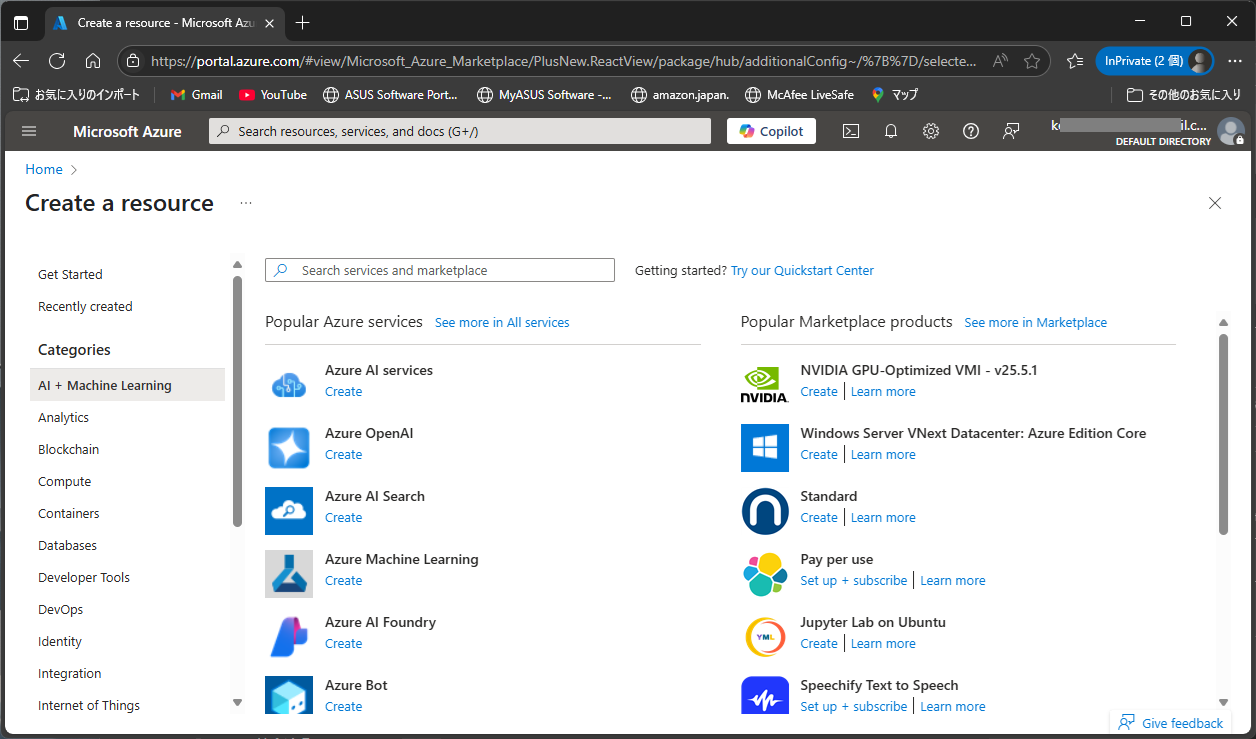The width and height of the screenshot is (1256, 739).
Task: Go back with the browser back arrow
Action: pos(21,61)
